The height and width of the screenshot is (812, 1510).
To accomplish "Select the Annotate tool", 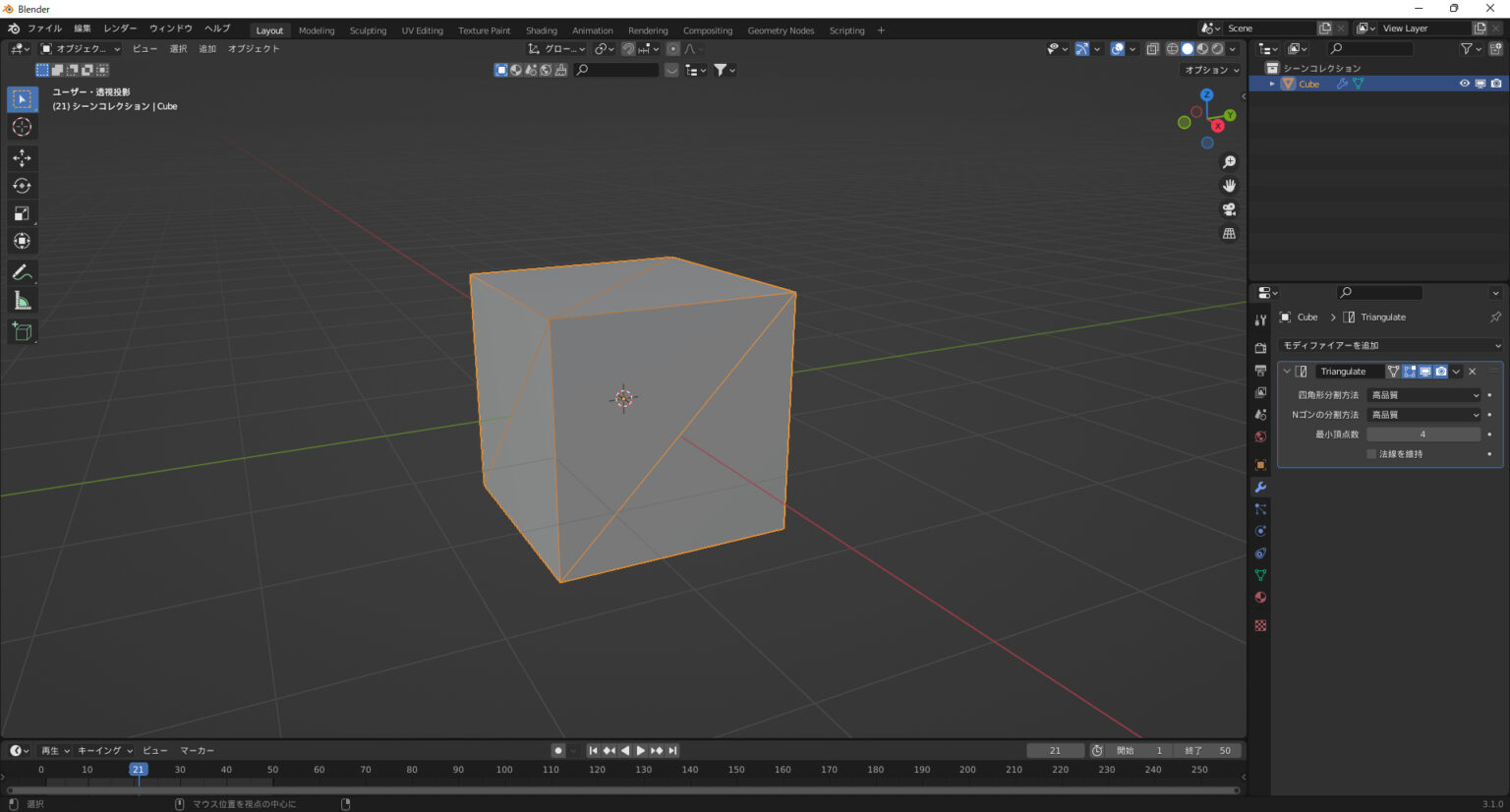I will (21, 272).
